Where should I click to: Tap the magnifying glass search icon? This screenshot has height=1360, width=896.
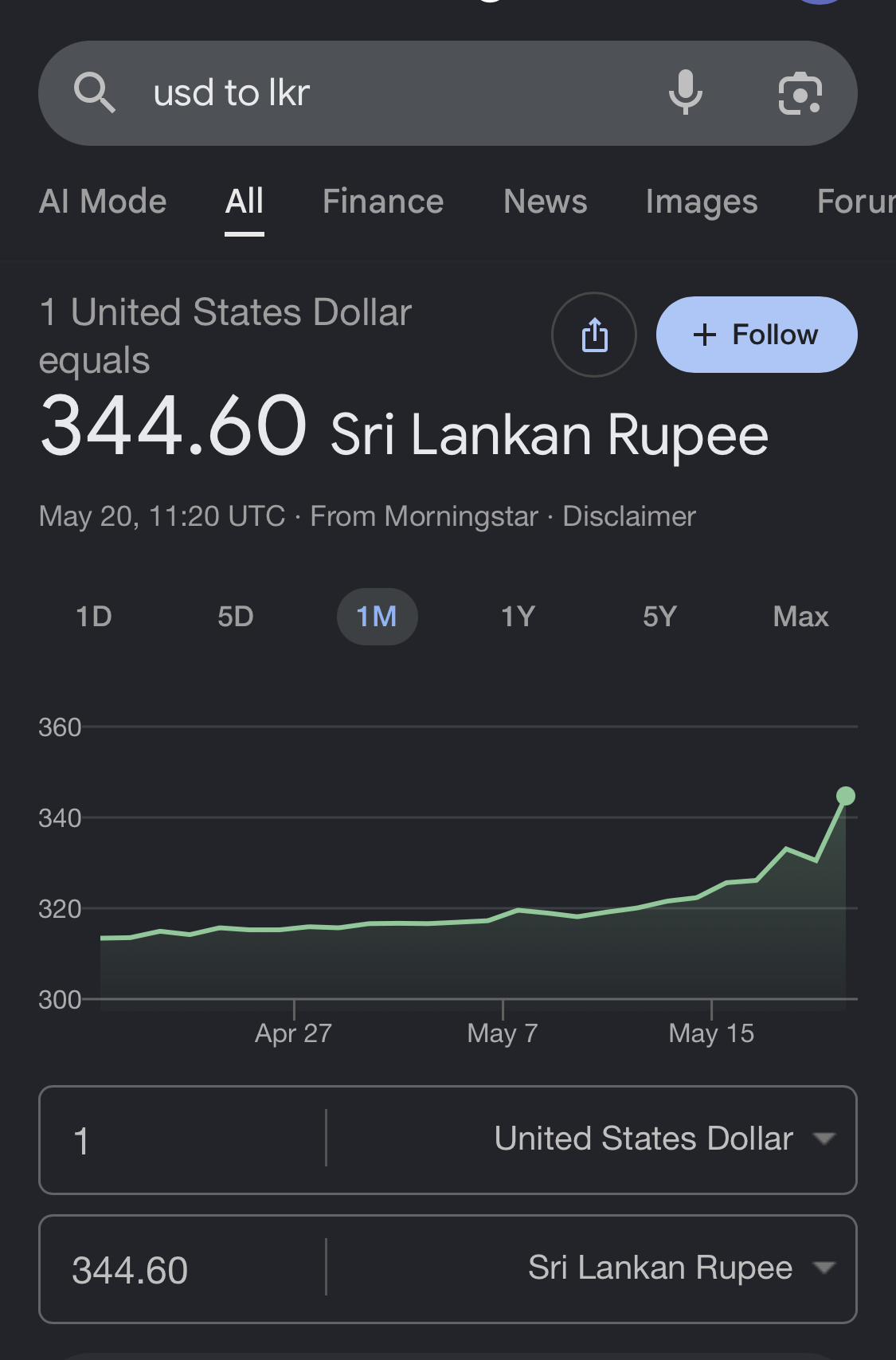[95, 92]
